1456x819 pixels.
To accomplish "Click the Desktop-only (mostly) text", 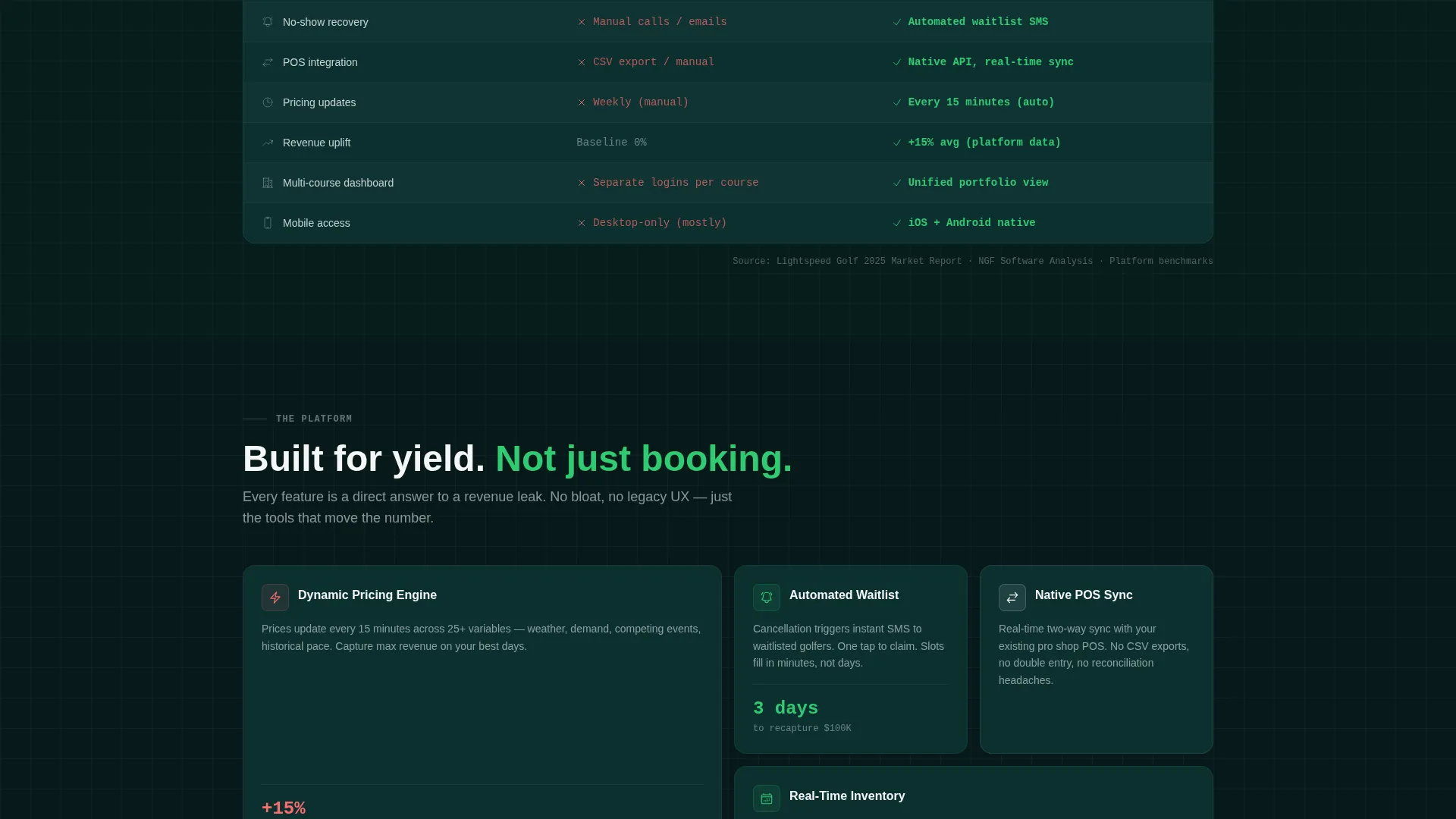I will tap(660, 223).
